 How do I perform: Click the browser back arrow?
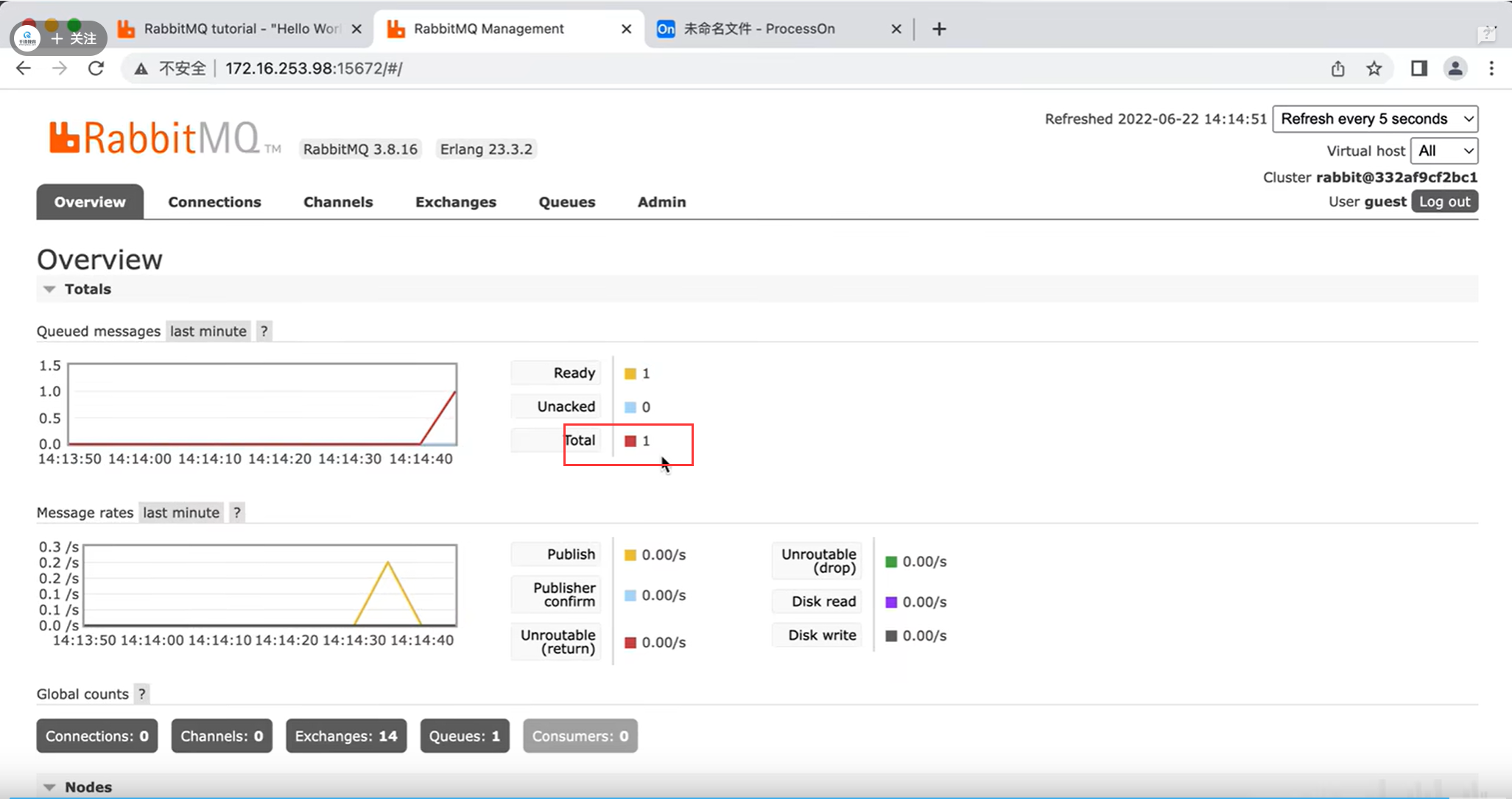(x=24, y=68)
